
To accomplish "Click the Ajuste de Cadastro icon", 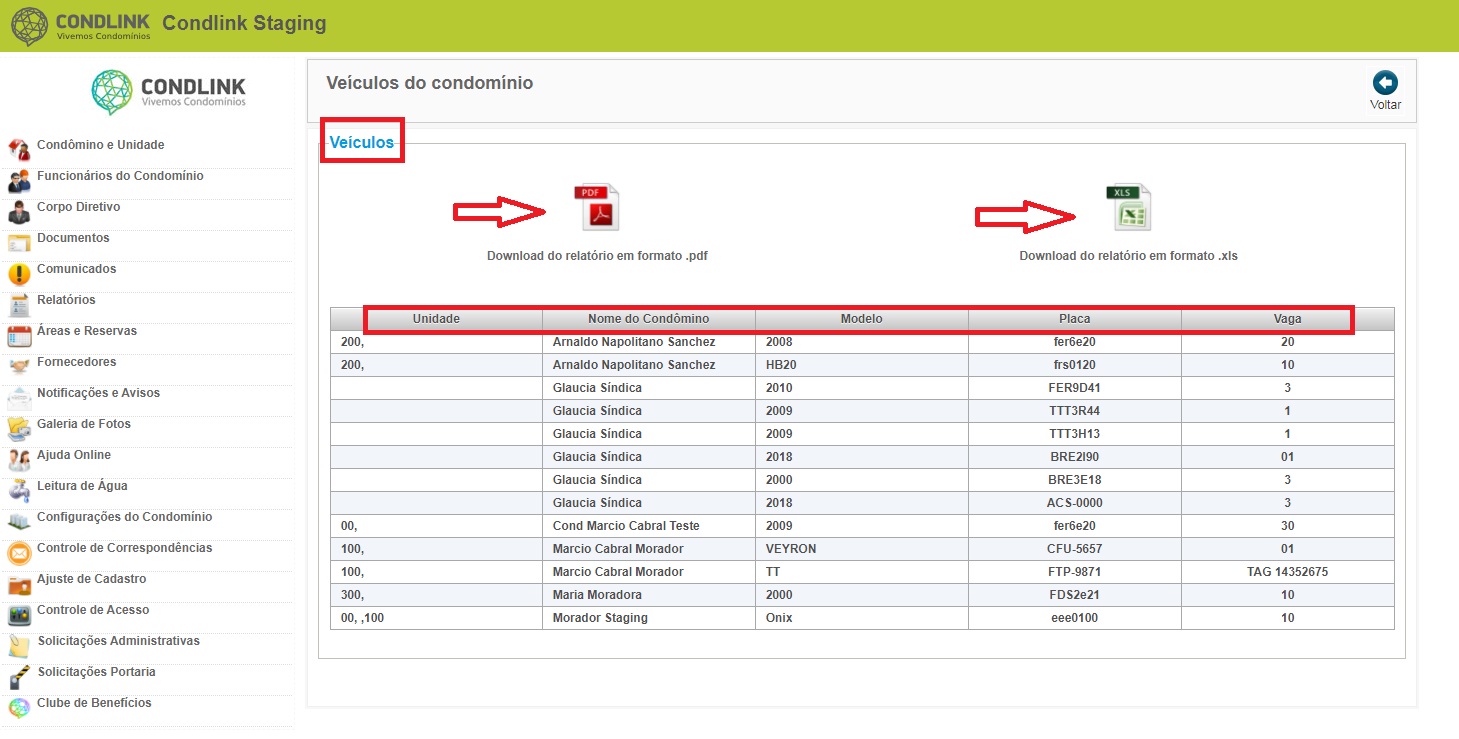I will pos(19,584).
